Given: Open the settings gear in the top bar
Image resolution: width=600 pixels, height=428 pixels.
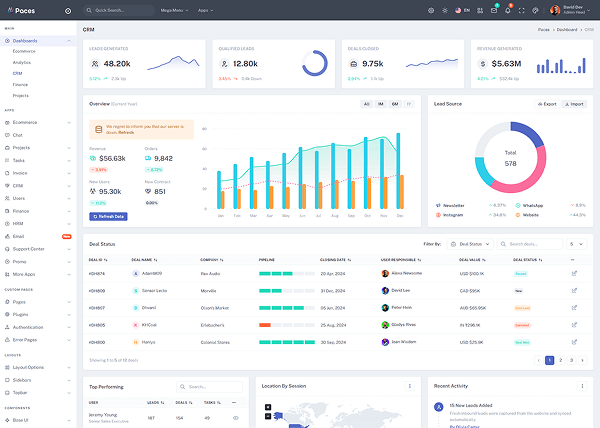Looking at the screenshot, I should click(431, 10).
